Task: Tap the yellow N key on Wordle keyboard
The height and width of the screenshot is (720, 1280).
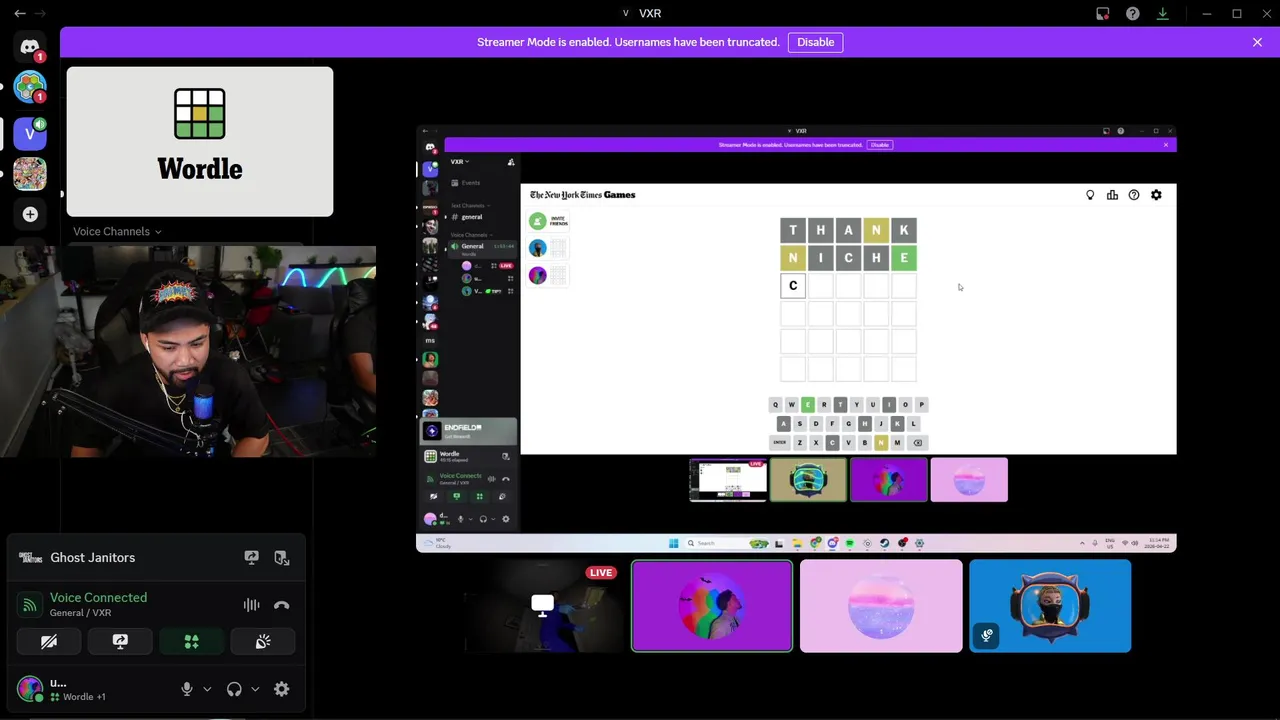Action: [881, 442]
